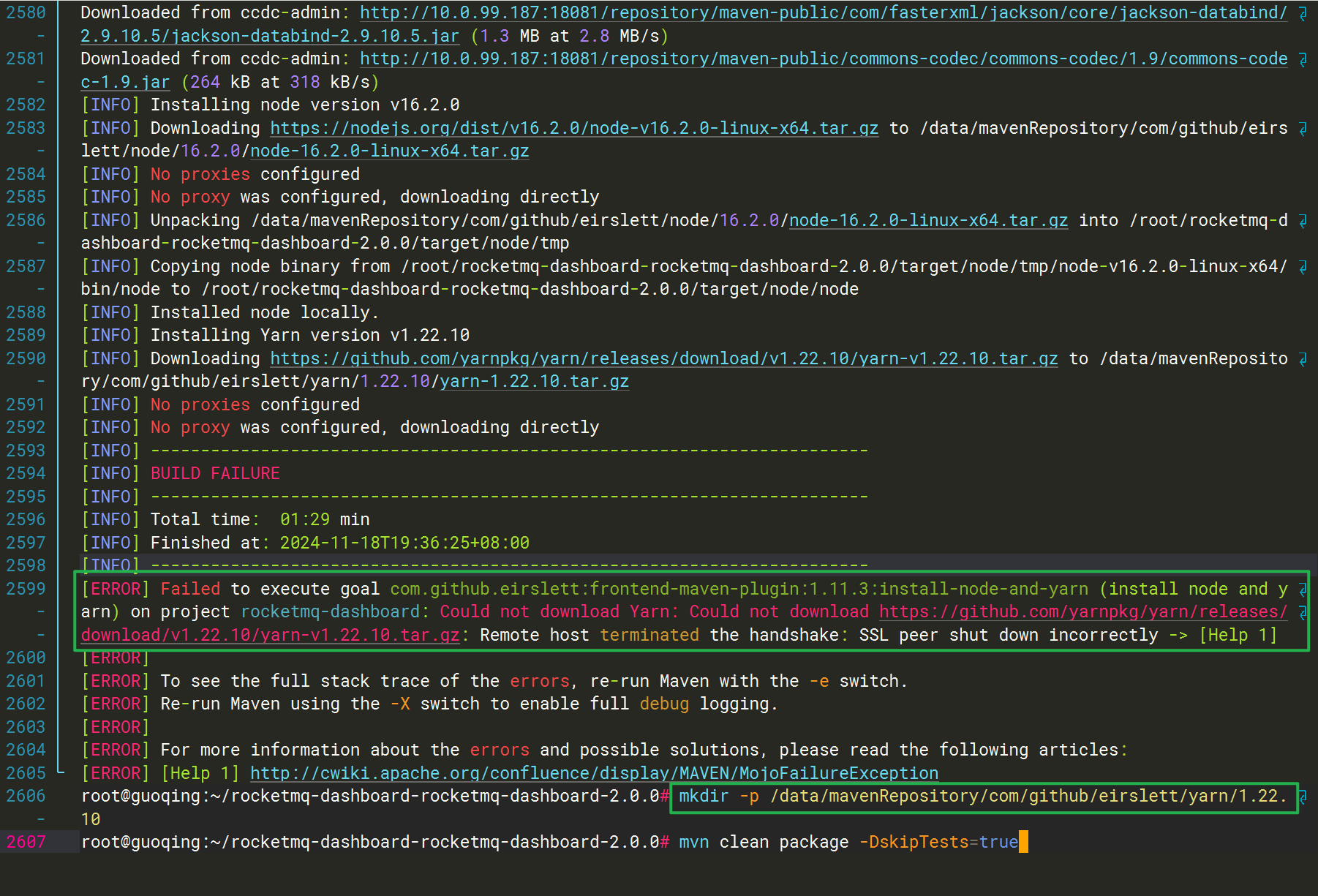This screenshot has width=1318, height=896.
Task: Open the jackson-databind-2.9.10.5.jar link
Action: (270, 36)
